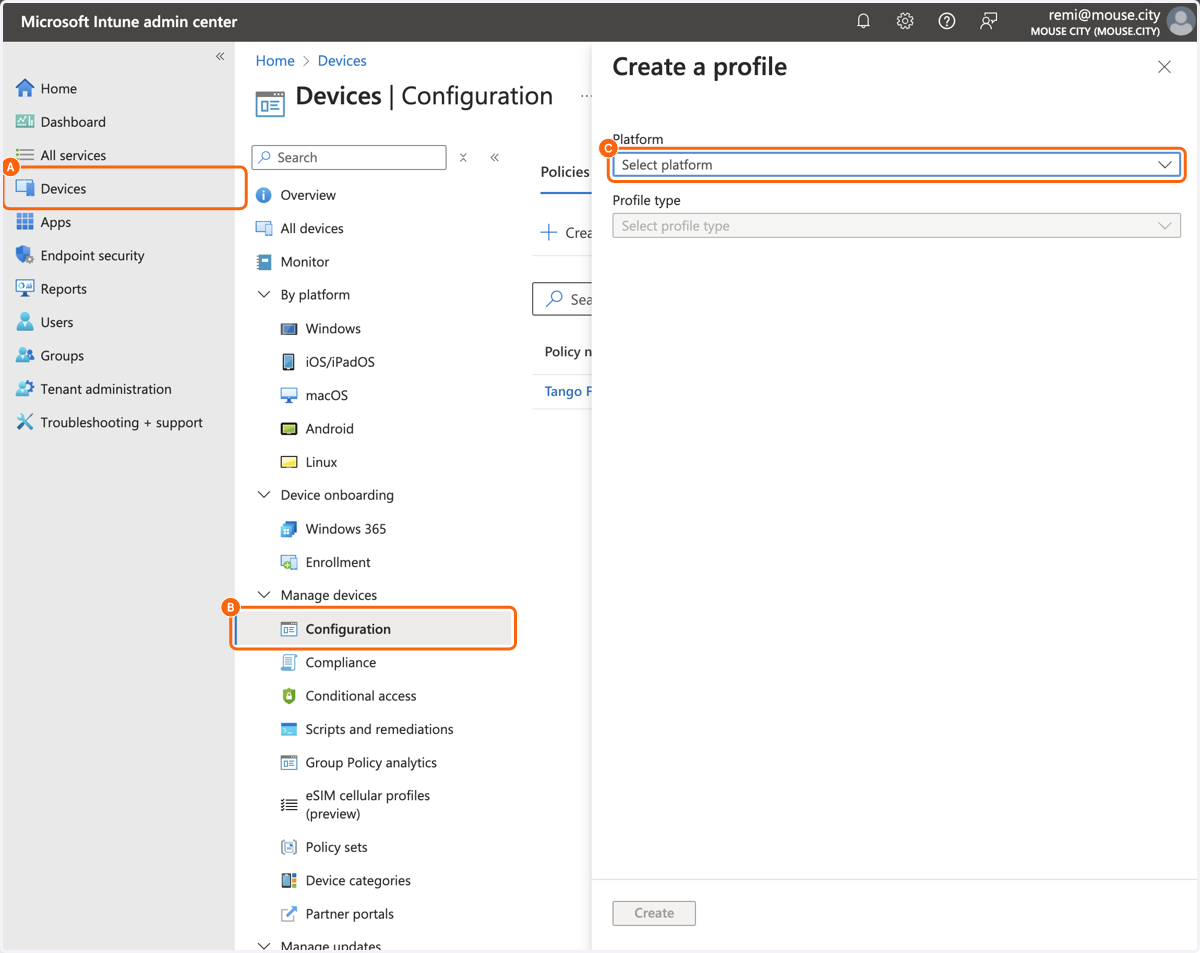Open the Select platform dropdown
Viewport: 1200px width, 953px height.
(897, 165)
